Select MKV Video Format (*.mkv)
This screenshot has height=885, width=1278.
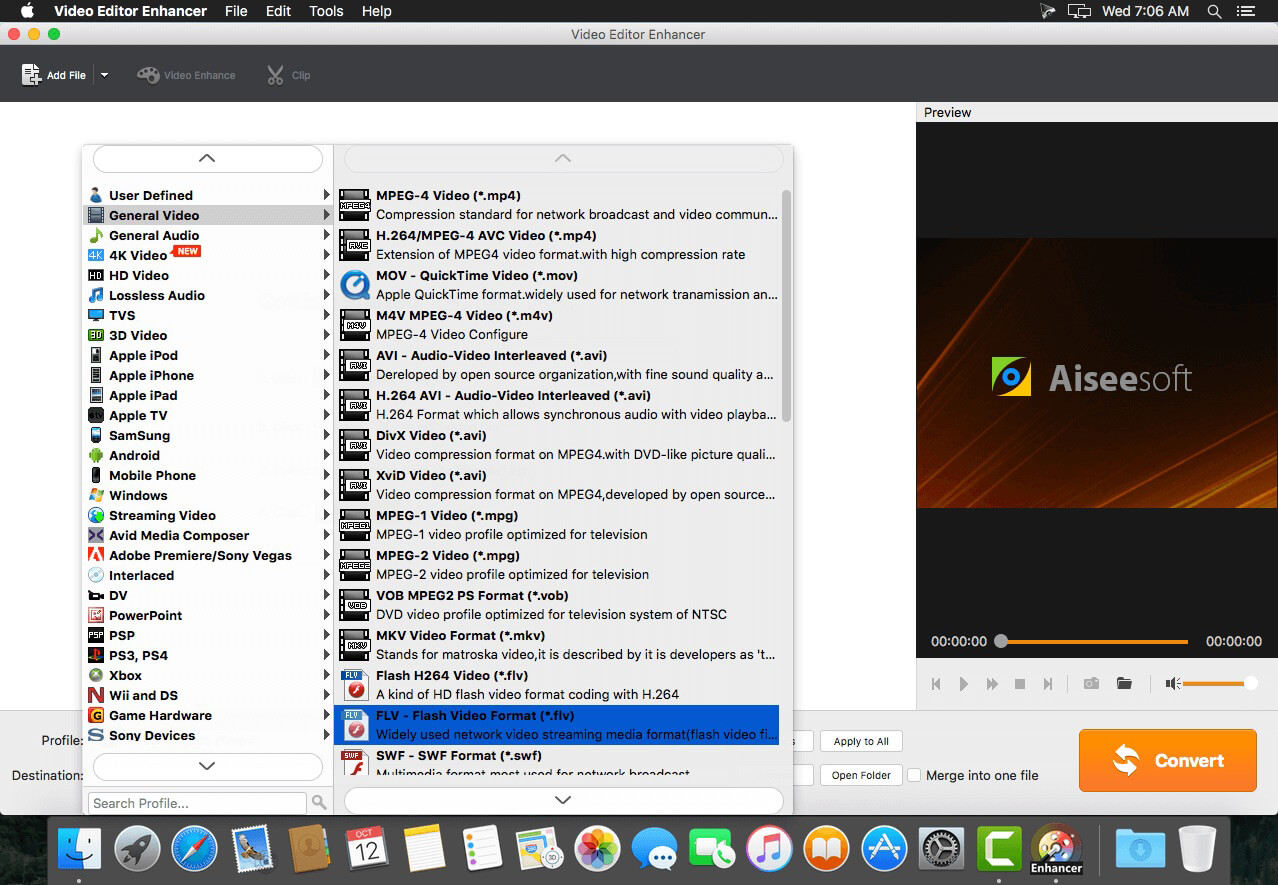558,645
